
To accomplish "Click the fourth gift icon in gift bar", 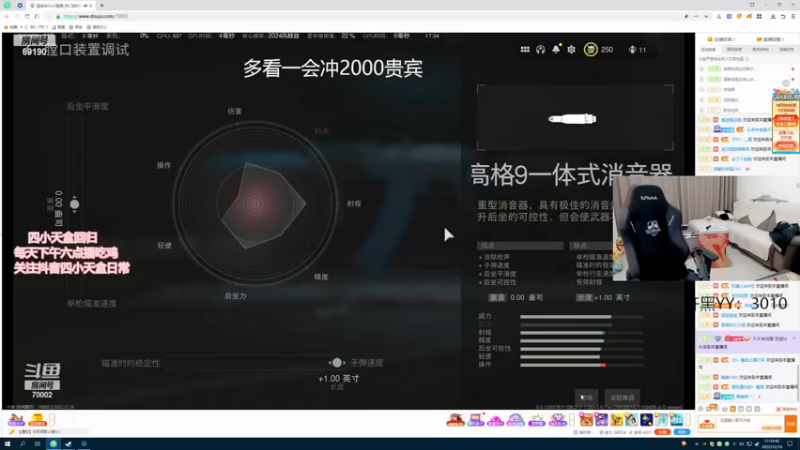I will pyautogui.click(x=516, y=420).
